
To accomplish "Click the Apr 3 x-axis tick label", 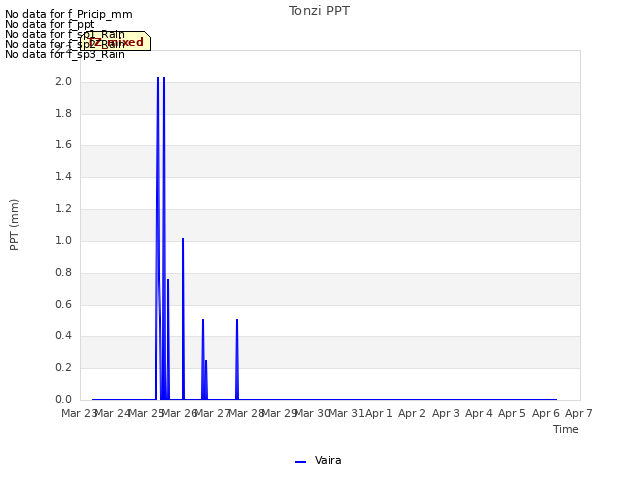I will point(445,413).
